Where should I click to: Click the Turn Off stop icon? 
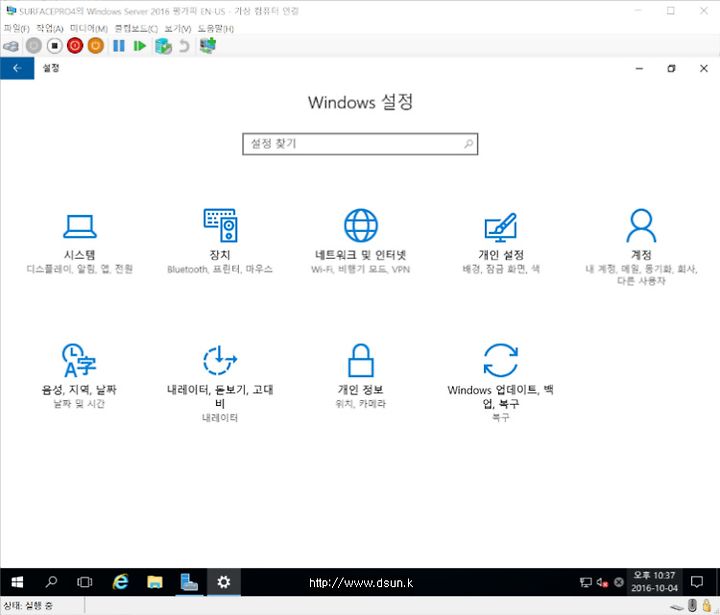54,46
